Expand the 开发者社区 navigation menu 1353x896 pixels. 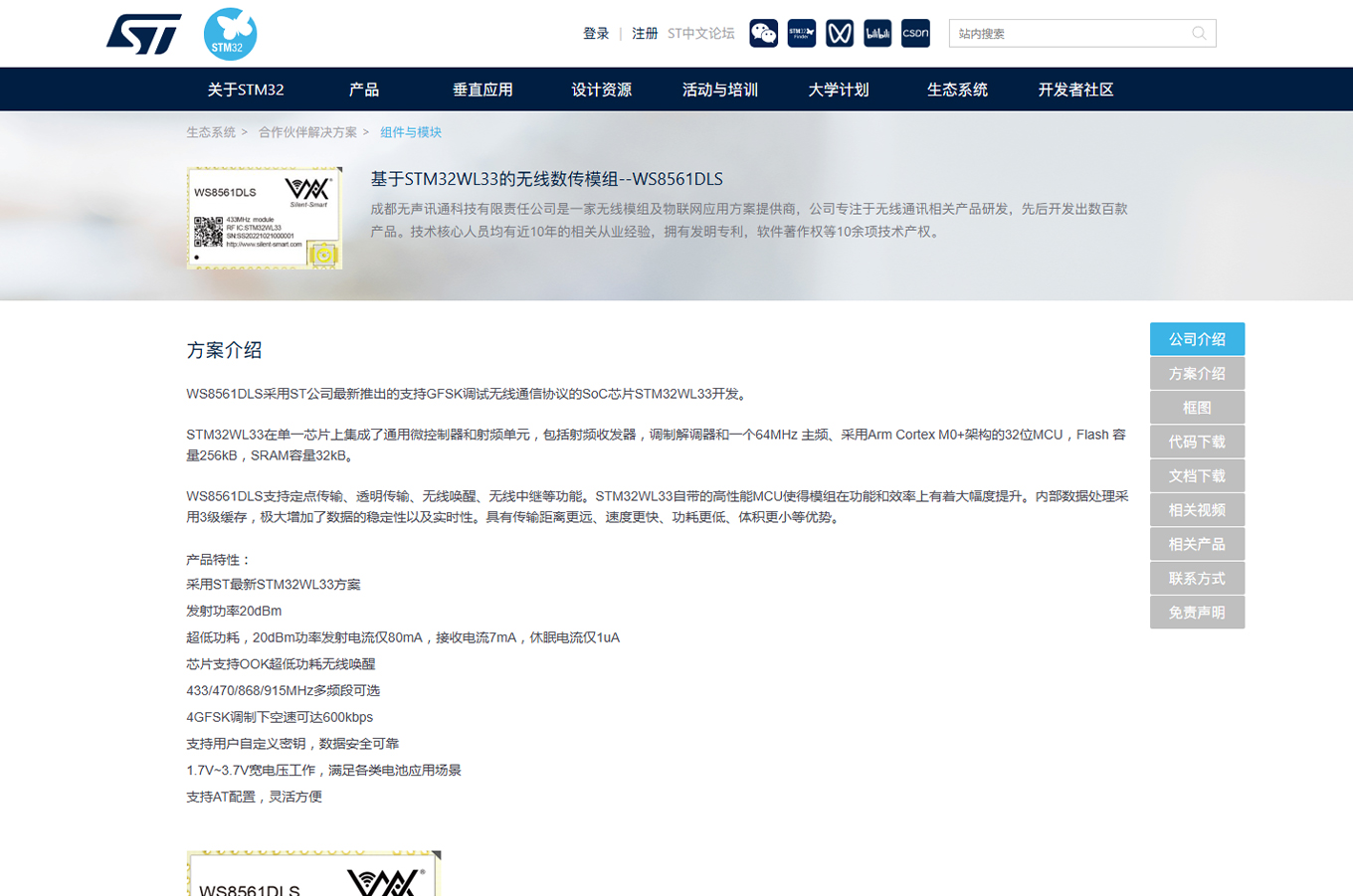click(1075, 90)
